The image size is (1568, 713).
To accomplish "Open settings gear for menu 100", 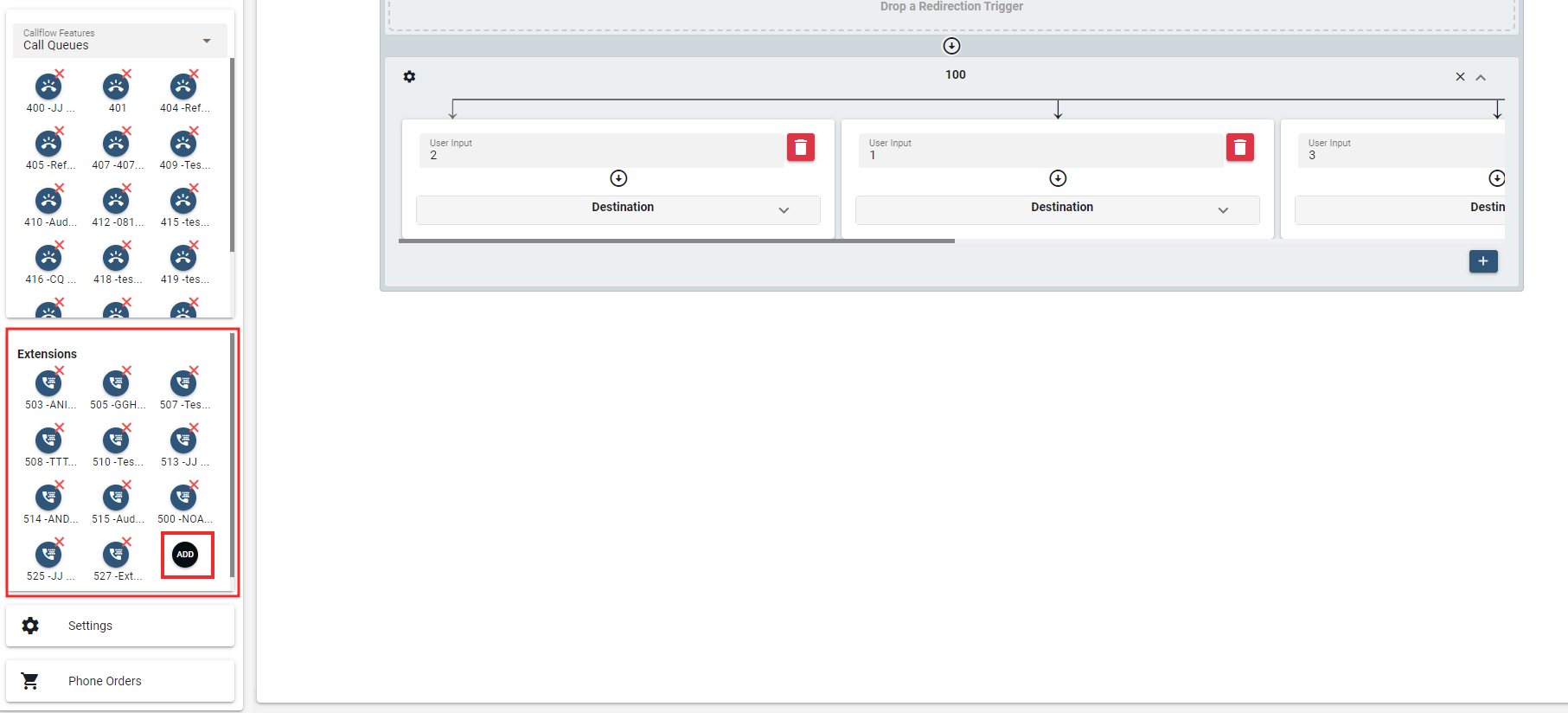I will pos(409,77).
